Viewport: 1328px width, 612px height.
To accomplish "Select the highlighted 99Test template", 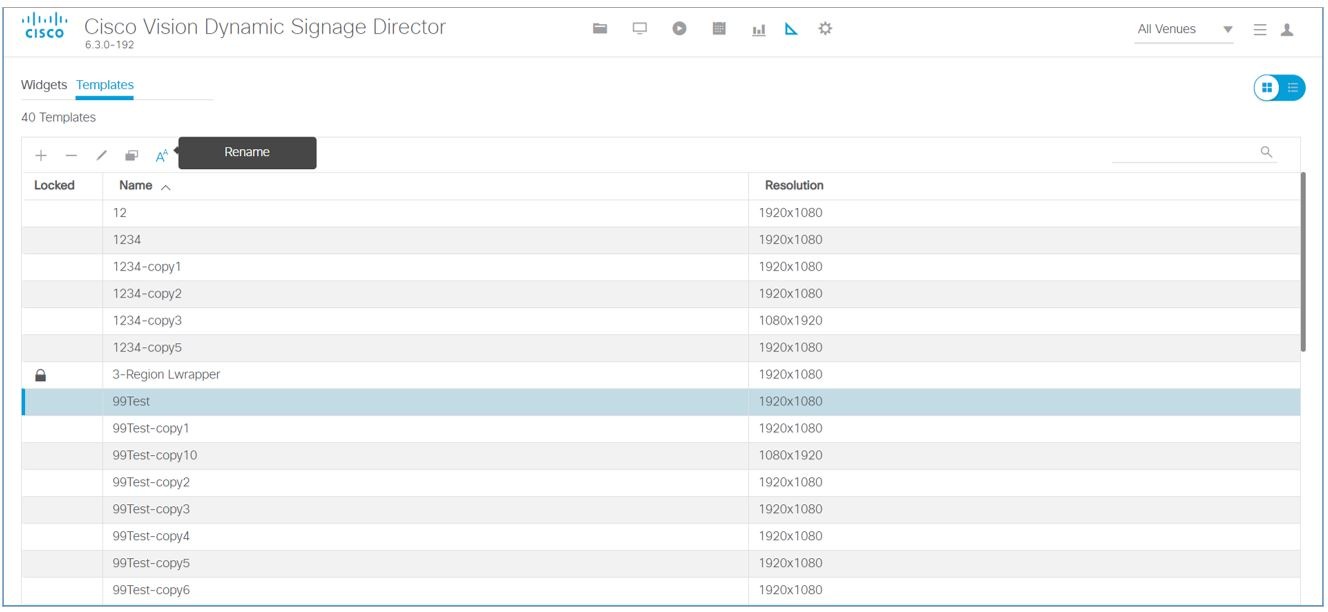I will click(x=662, y=402).
